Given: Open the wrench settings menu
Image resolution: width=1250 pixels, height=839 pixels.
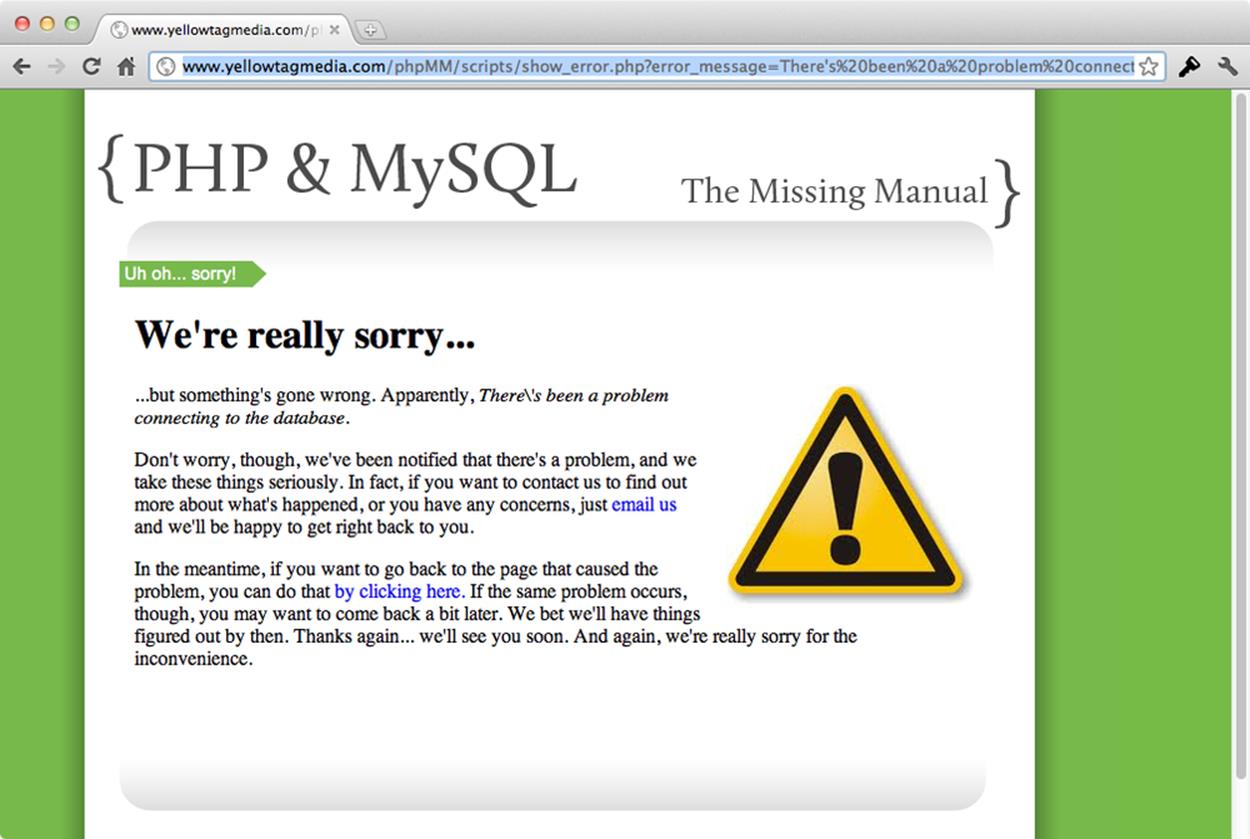Looking at the screenshot, I should 1227,67.
